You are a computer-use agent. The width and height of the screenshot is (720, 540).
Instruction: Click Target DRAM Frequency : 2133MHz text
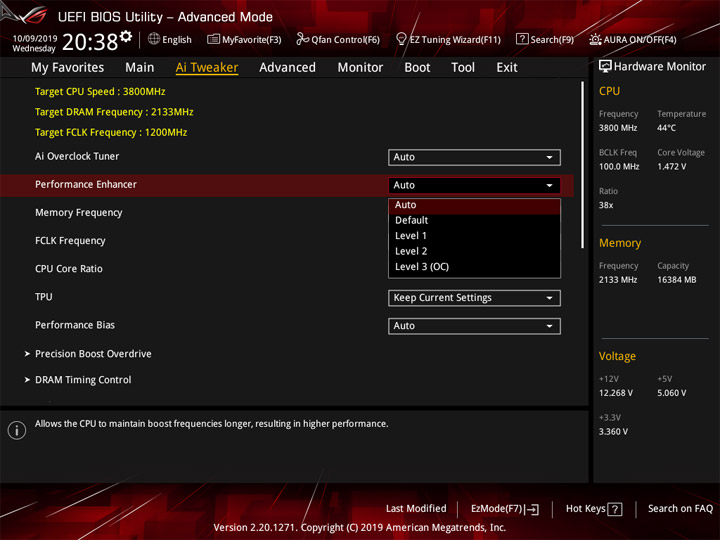tap(114, 112)
